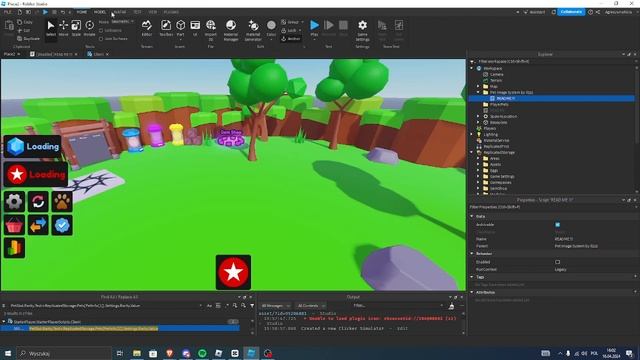The height and width of the screenshot is (360, 640).
Task: Click the red star button at bottom center
Action: tap(233, 272)
